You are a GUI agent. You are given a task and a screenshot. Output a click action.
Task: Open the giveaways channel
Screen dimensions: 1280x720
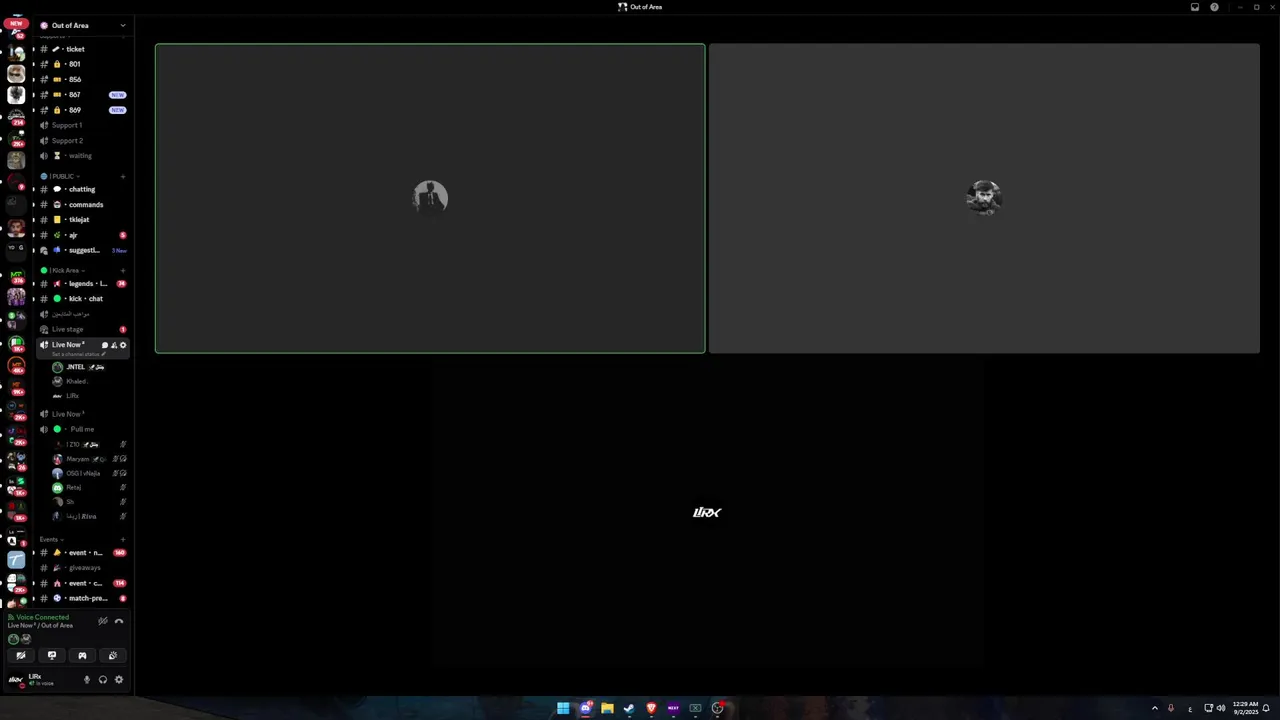pyautogui.click(x=84, y=568)
